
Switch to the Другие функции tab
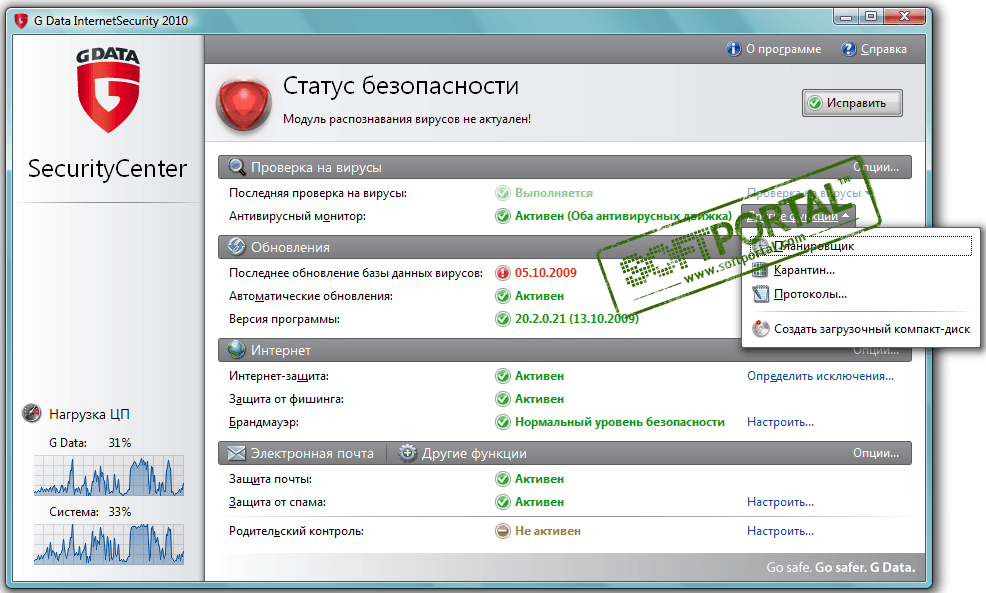(463, 453)
